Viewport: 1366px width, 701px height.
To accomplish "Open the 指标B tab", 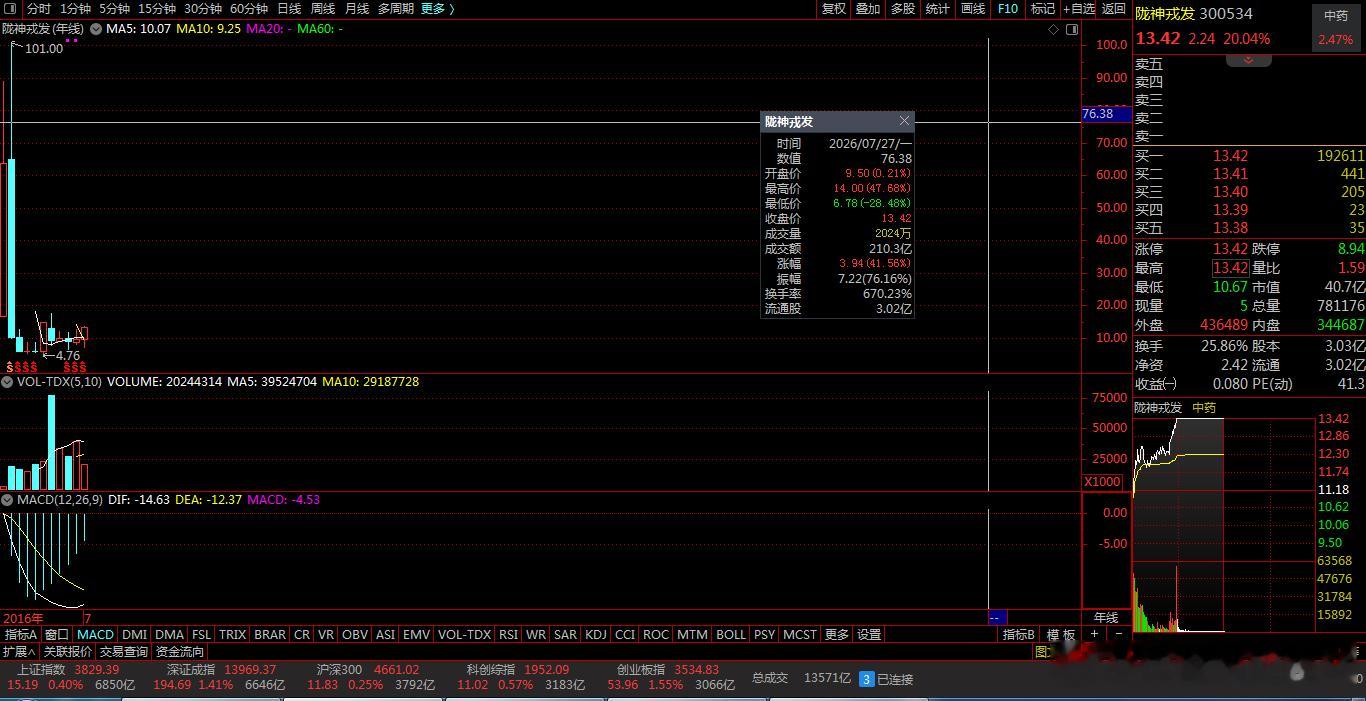I will [x=1019, y=635].
